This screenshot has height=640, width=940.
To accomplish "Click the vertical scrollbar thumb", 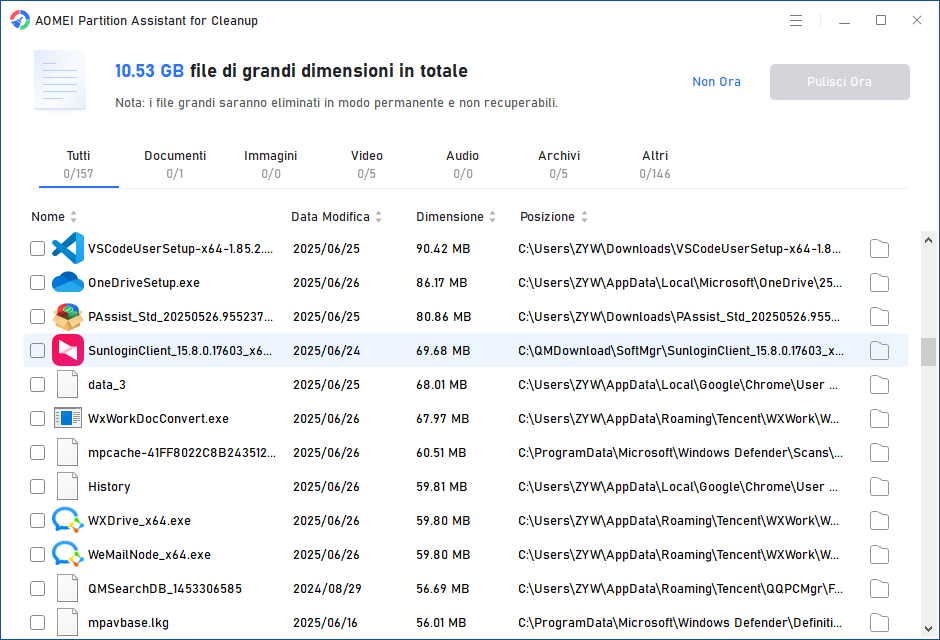I will coord(928,352).
